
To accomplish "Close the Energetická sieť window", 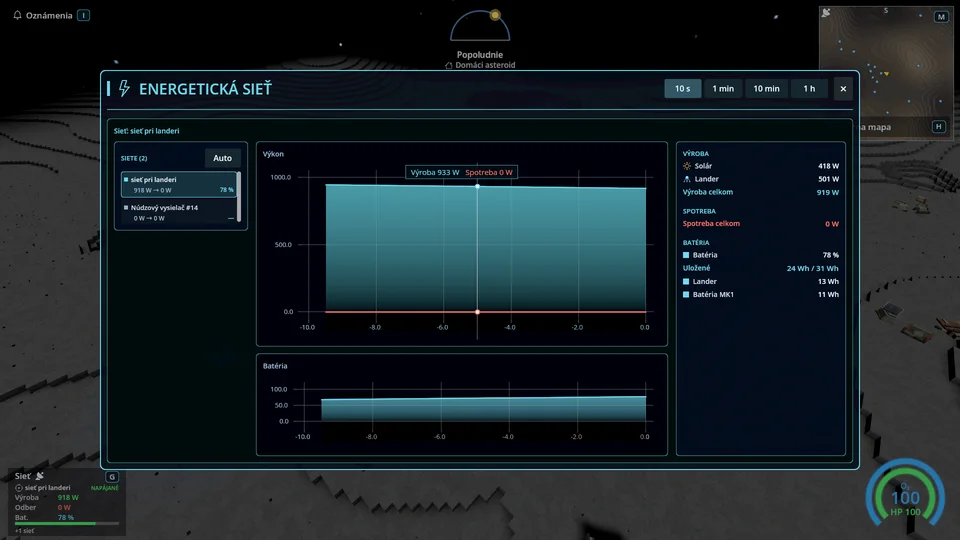I will pyautogui.click(x=843, y=89).
